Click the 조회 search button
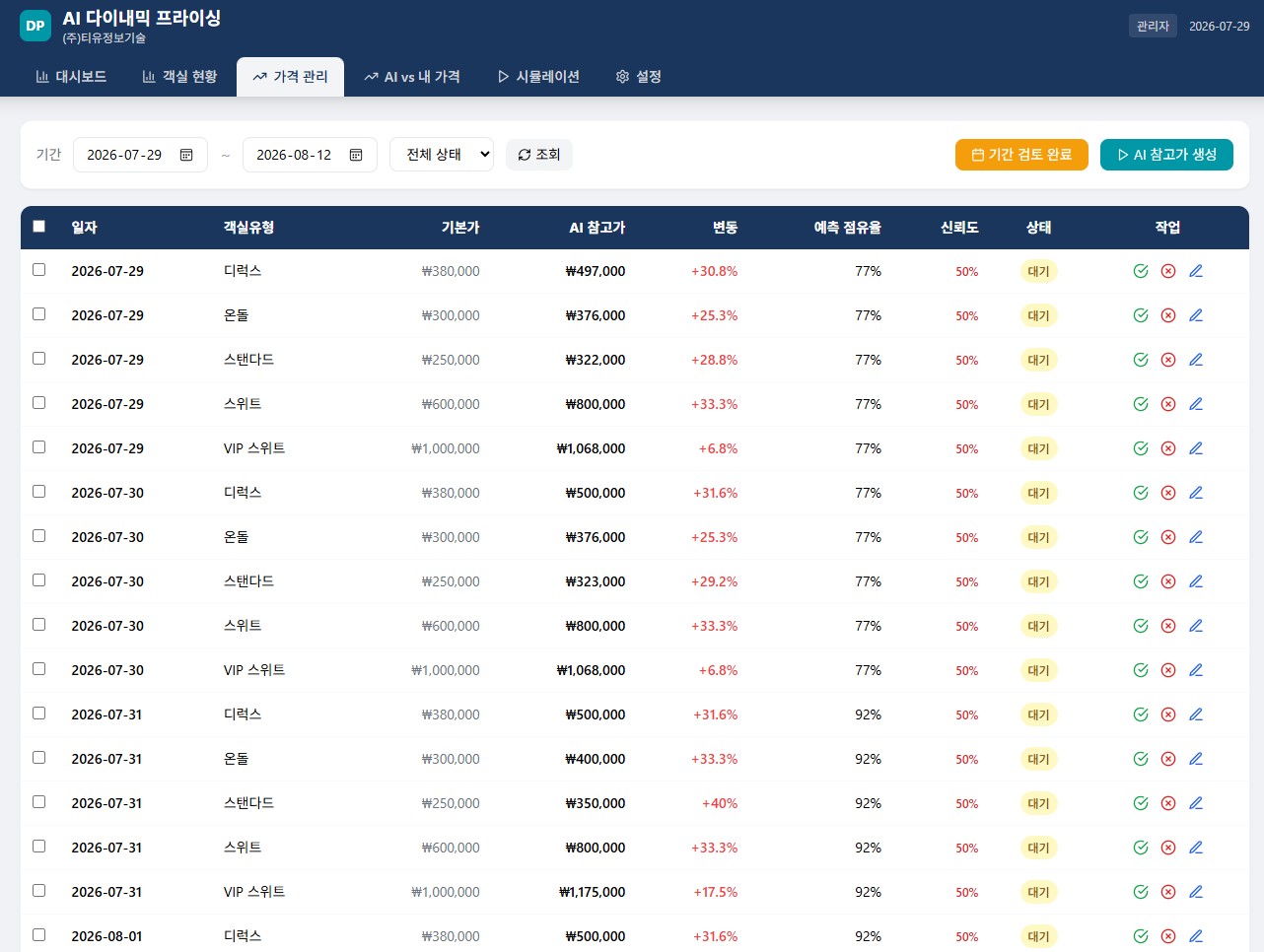1264x952 pixels. tap(539, 155)
